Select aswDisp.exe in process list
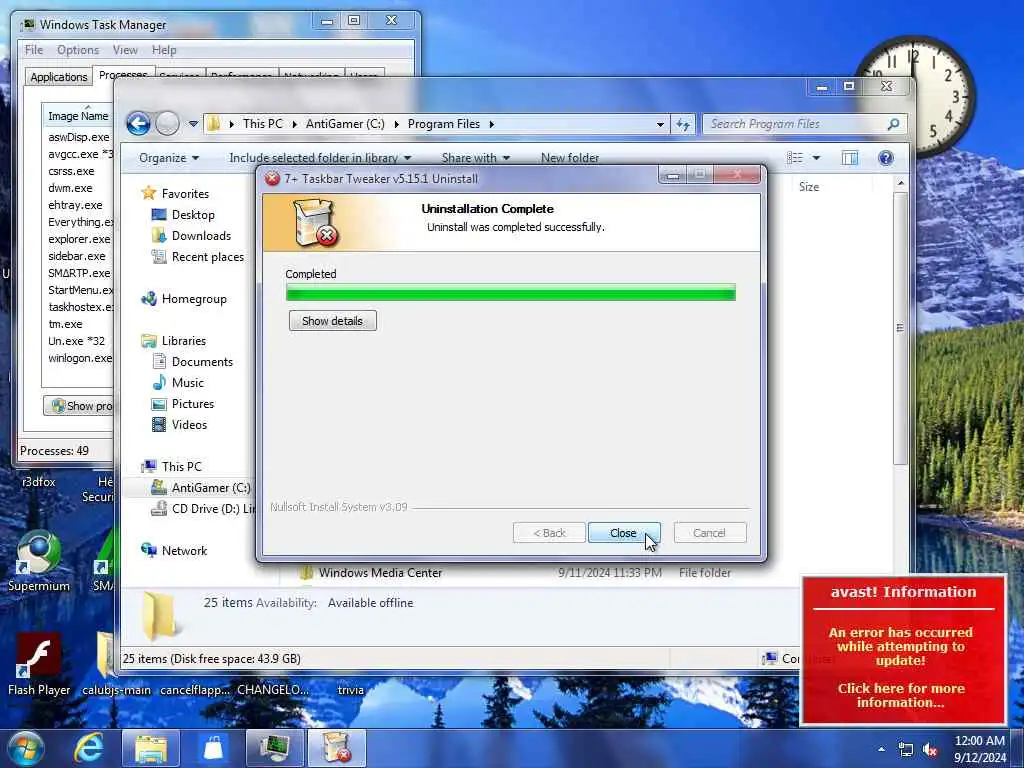The width and height of the screenshot is (1024, 768). [78, 137]
